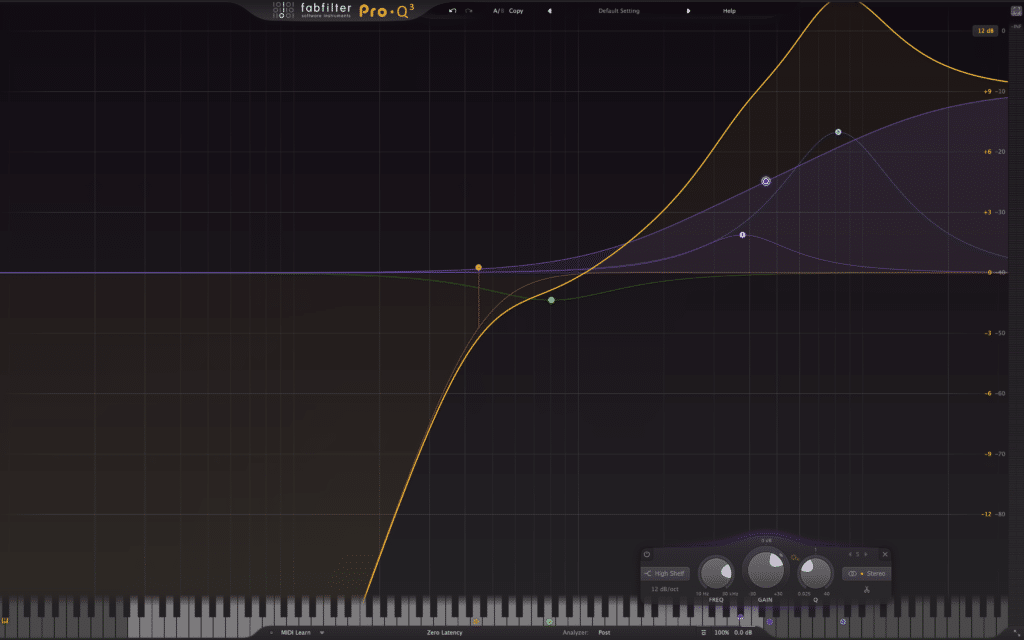Screen dimensions: 1024x640
Task: Close the band controls with X
Action: [x=885, y=554]
